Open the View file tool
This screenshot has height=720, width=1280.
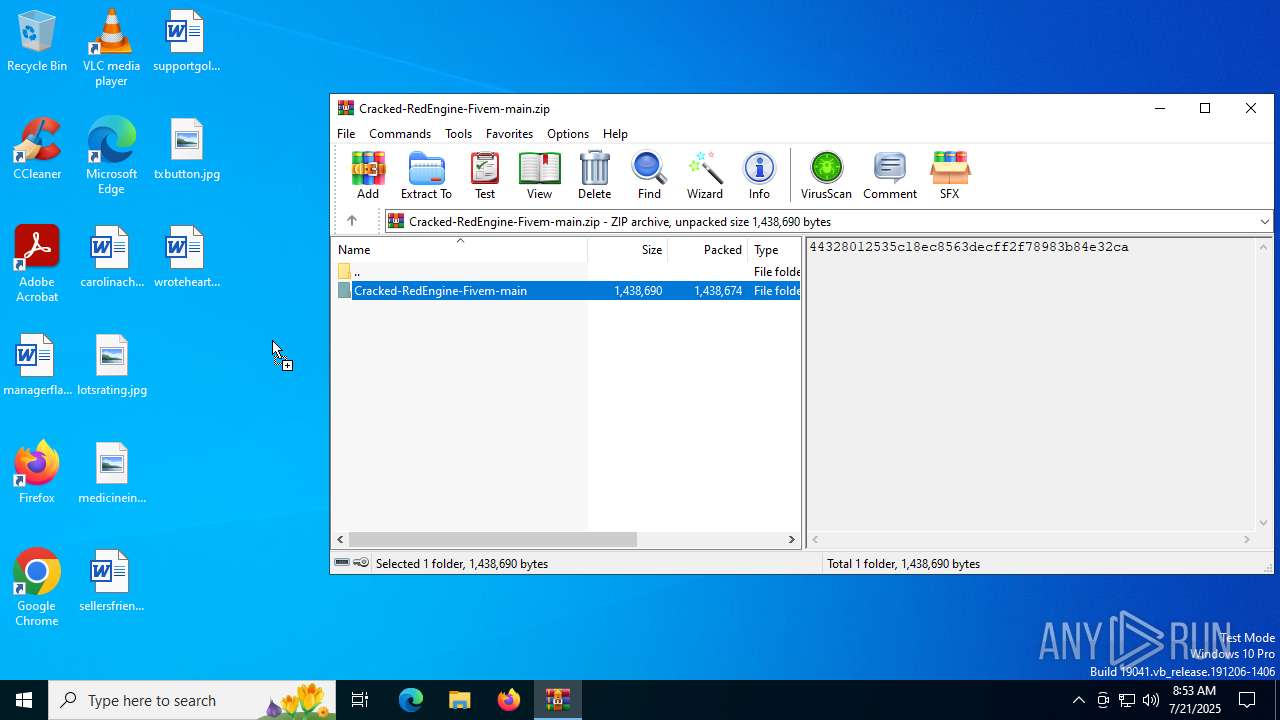pos(539,175)
